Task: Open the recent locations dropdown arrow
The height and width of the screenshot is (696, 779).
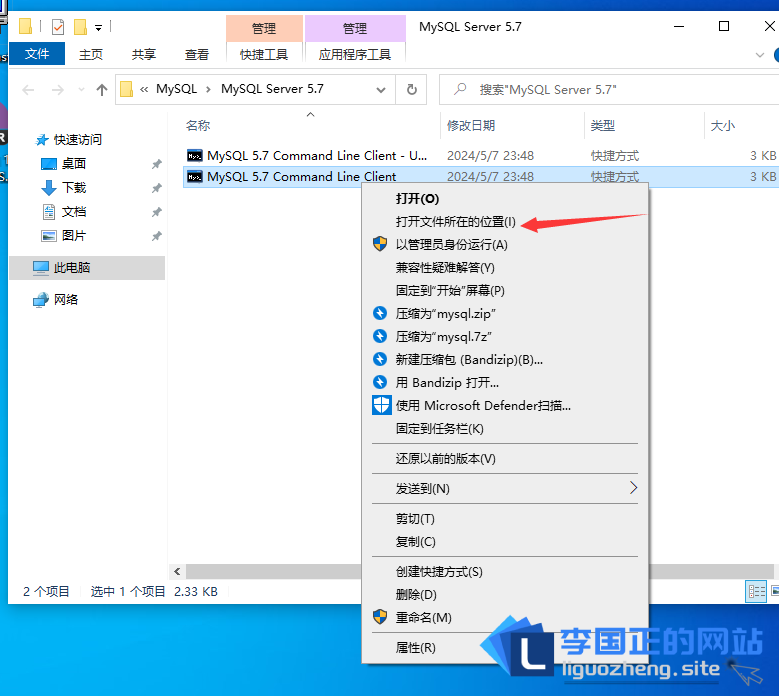Action: pyautogui.click(x=81, y=90)
